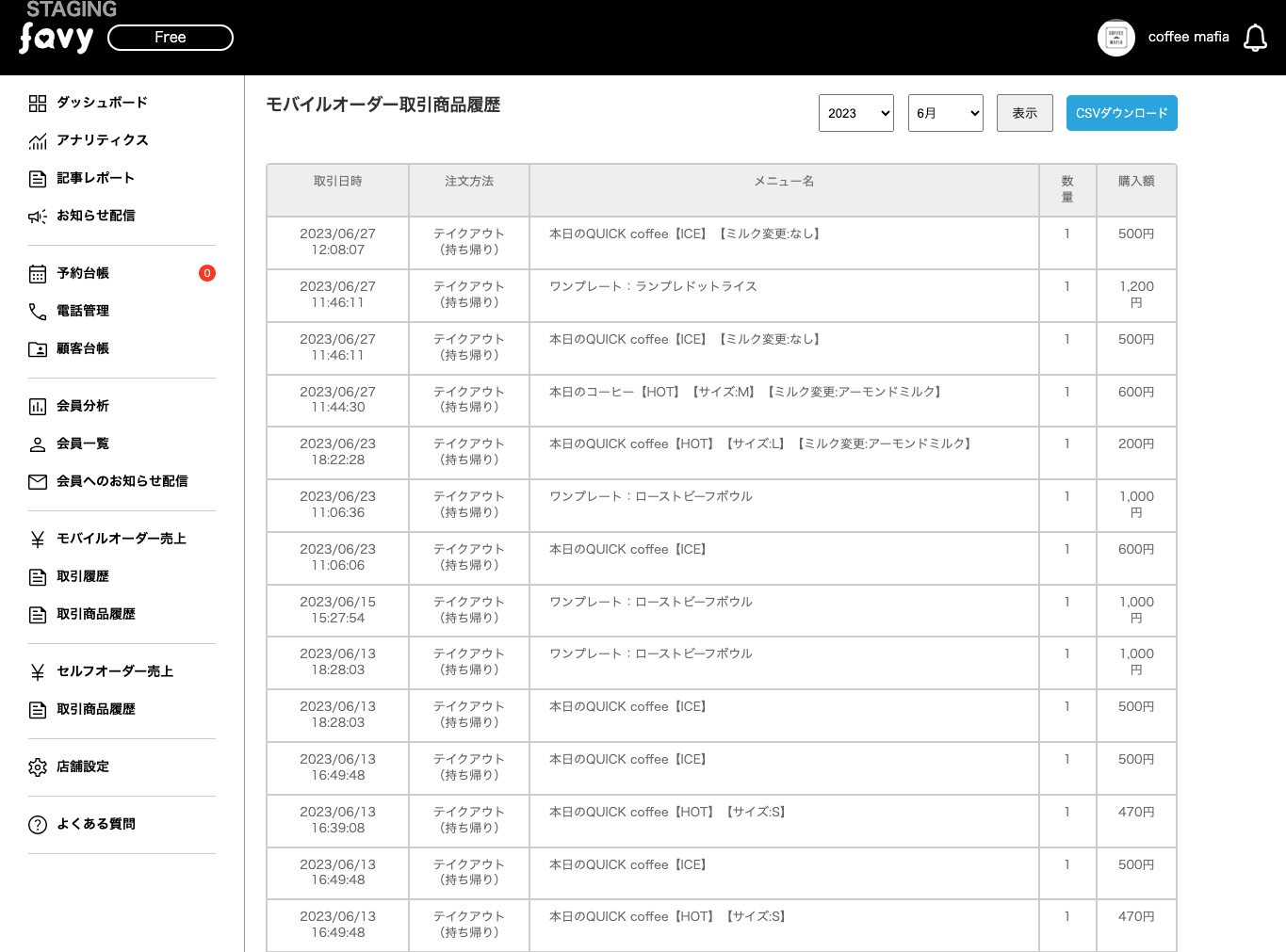Select モバイルオーダー売上 in the sidebar
1286x952 pixels.
tap(122, 539)
